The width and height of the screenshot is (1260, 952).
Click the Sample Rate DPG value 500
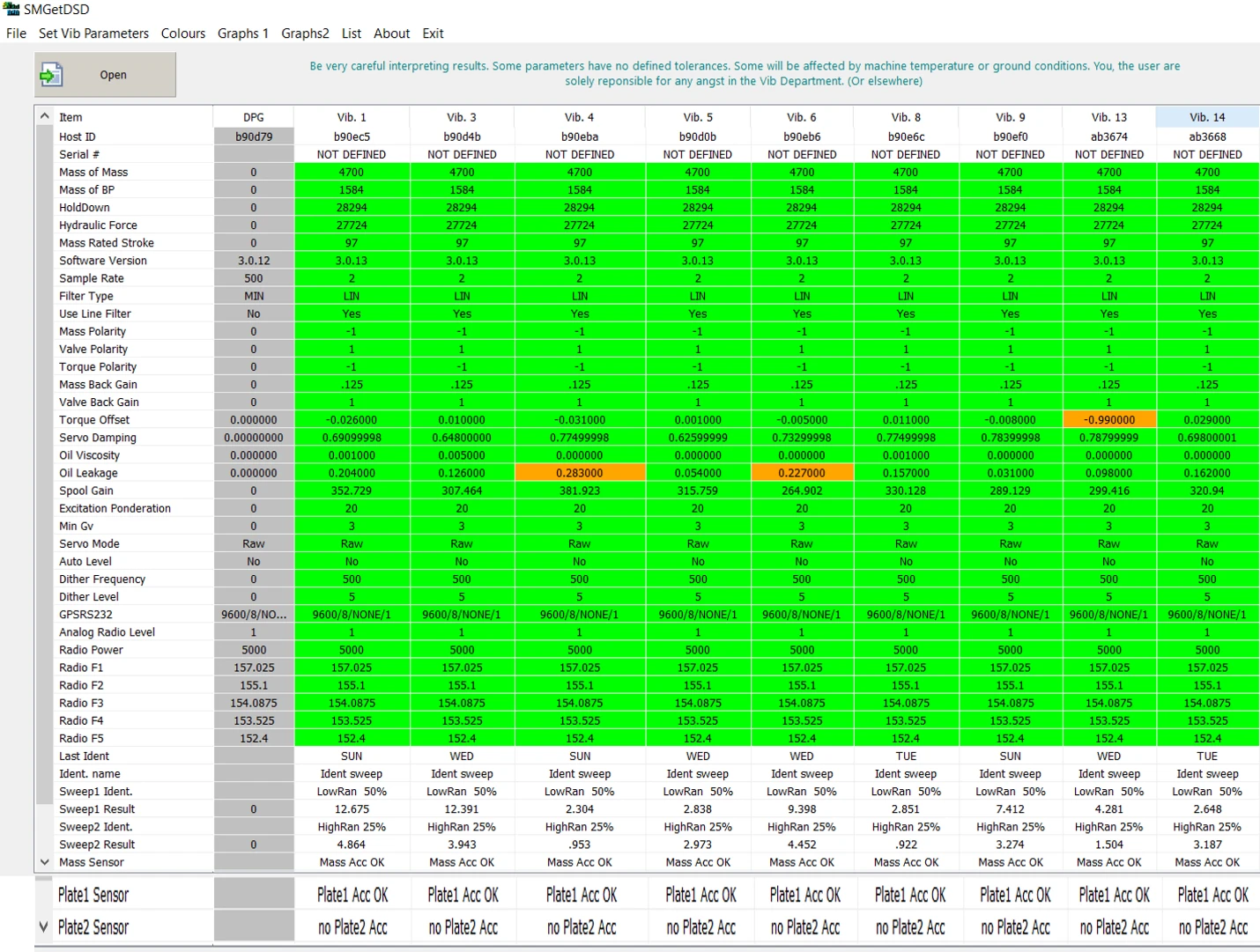[254, 278]
